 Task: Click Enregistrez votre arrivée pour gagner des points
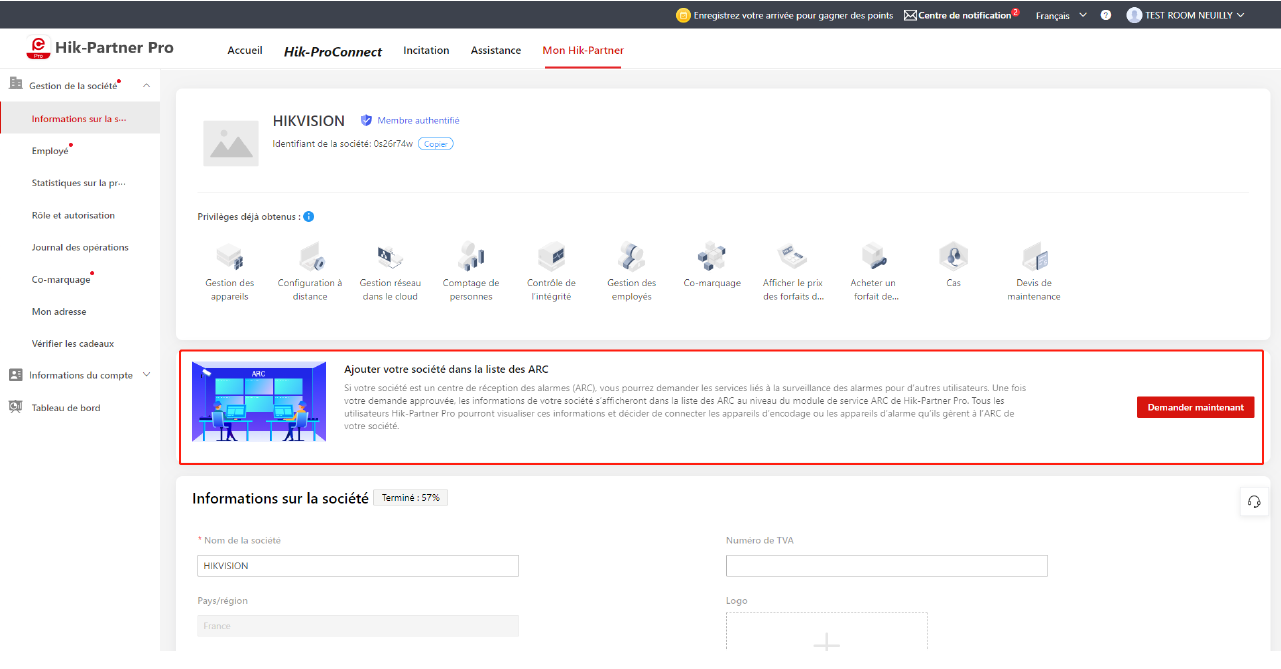794,16
